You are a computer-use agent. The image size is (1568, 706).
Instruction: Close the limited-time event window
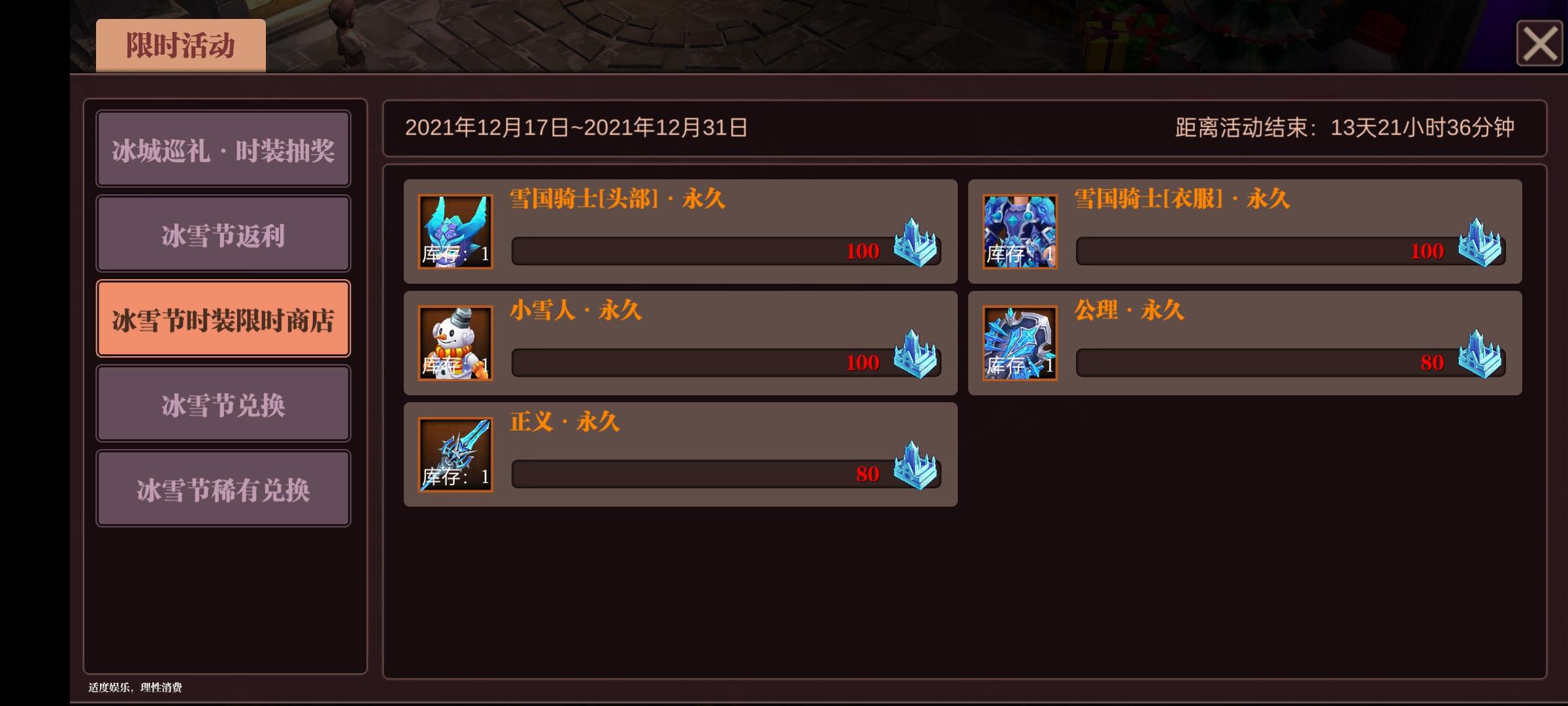point(1540,43)
